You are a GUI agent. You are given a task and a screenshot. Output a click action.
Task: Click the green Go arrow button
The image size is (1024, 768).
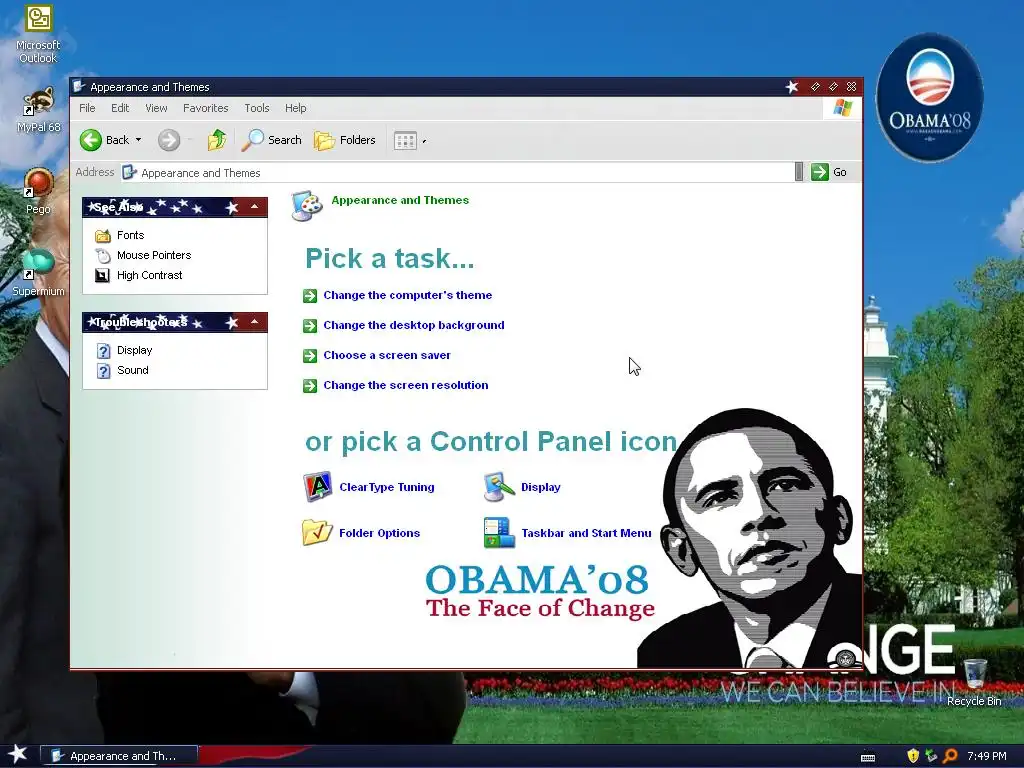(820, 172)
